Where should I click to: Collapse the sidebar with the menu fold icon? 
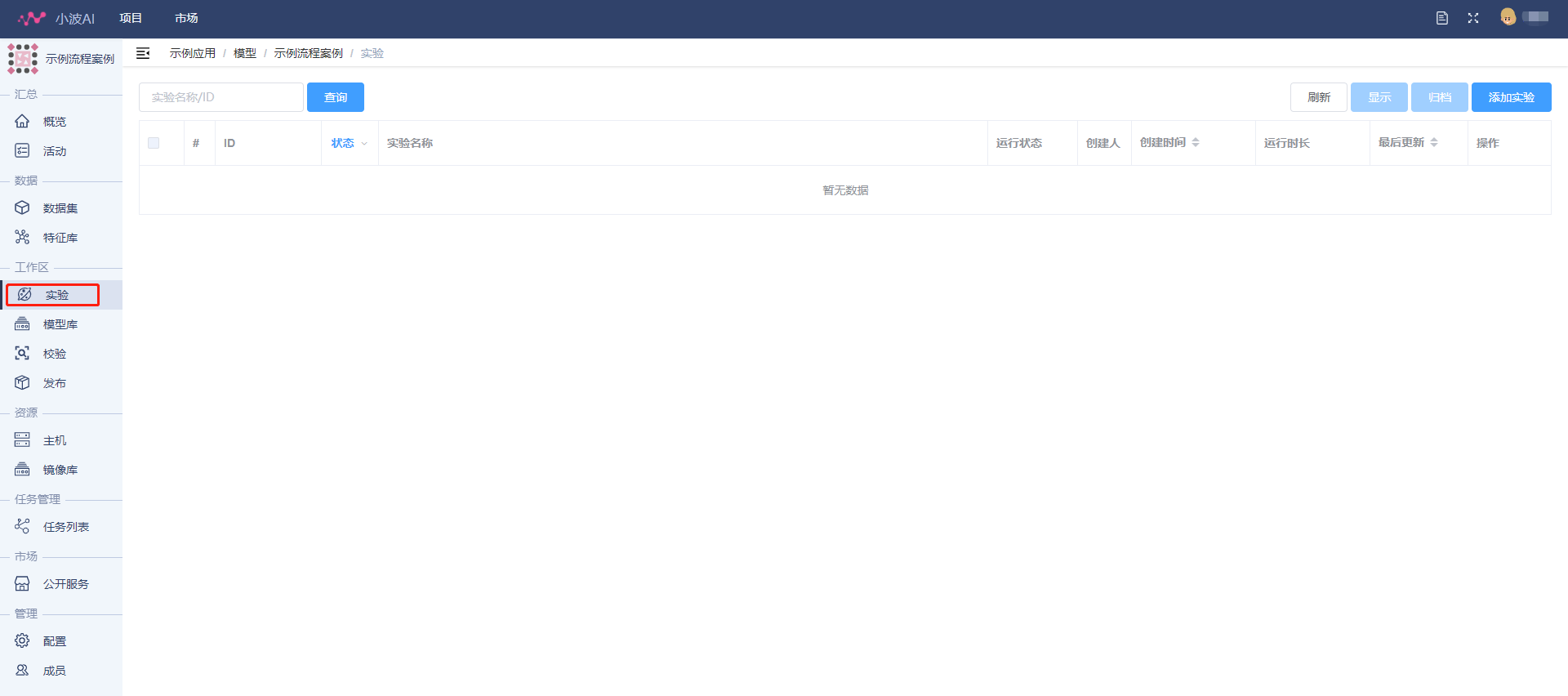pos(143,53)
